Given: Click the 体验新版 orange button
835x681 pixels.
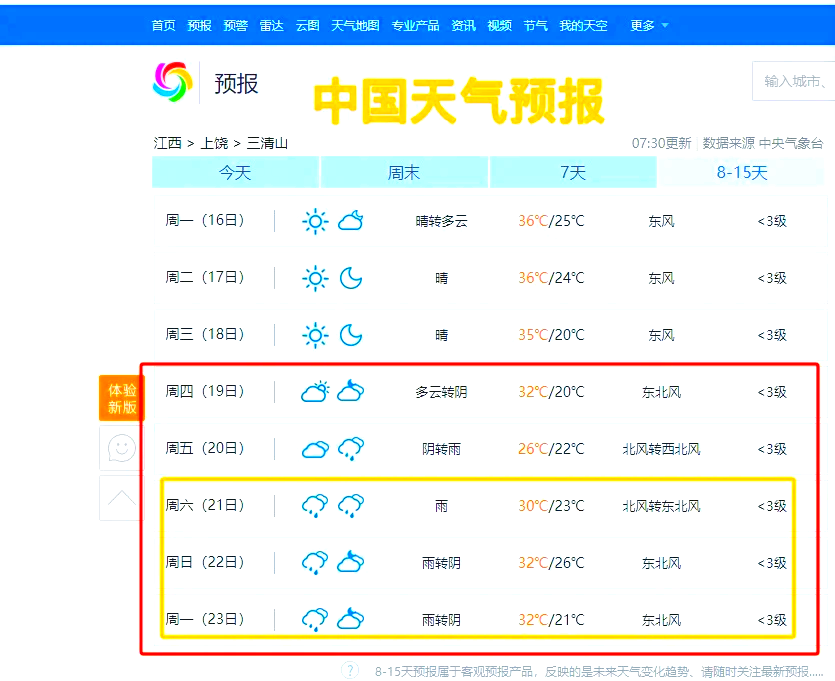Looking at the screenshot, I should (121, 398).
